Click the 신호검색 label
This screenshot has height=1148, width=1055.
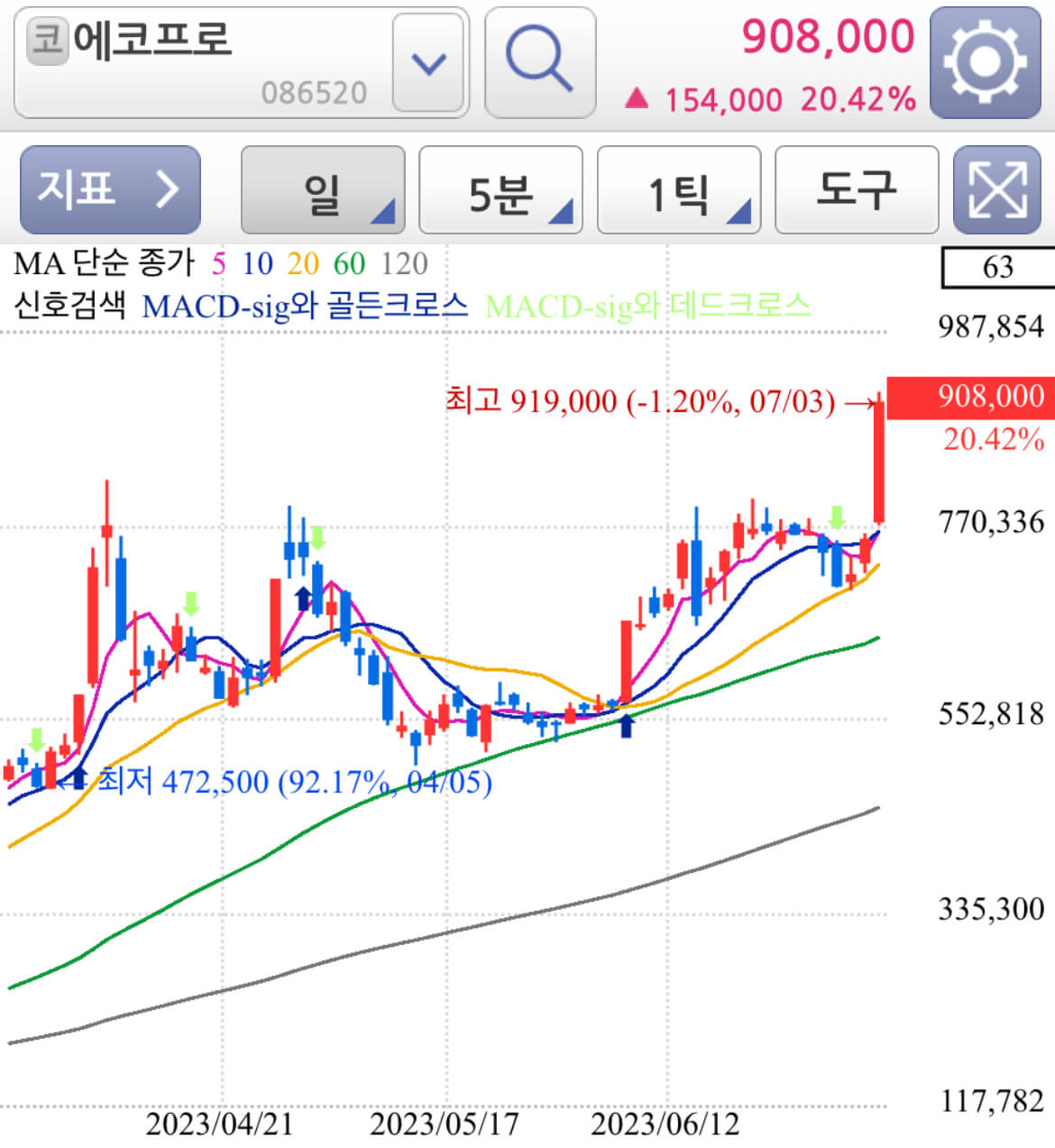[69, 306]
